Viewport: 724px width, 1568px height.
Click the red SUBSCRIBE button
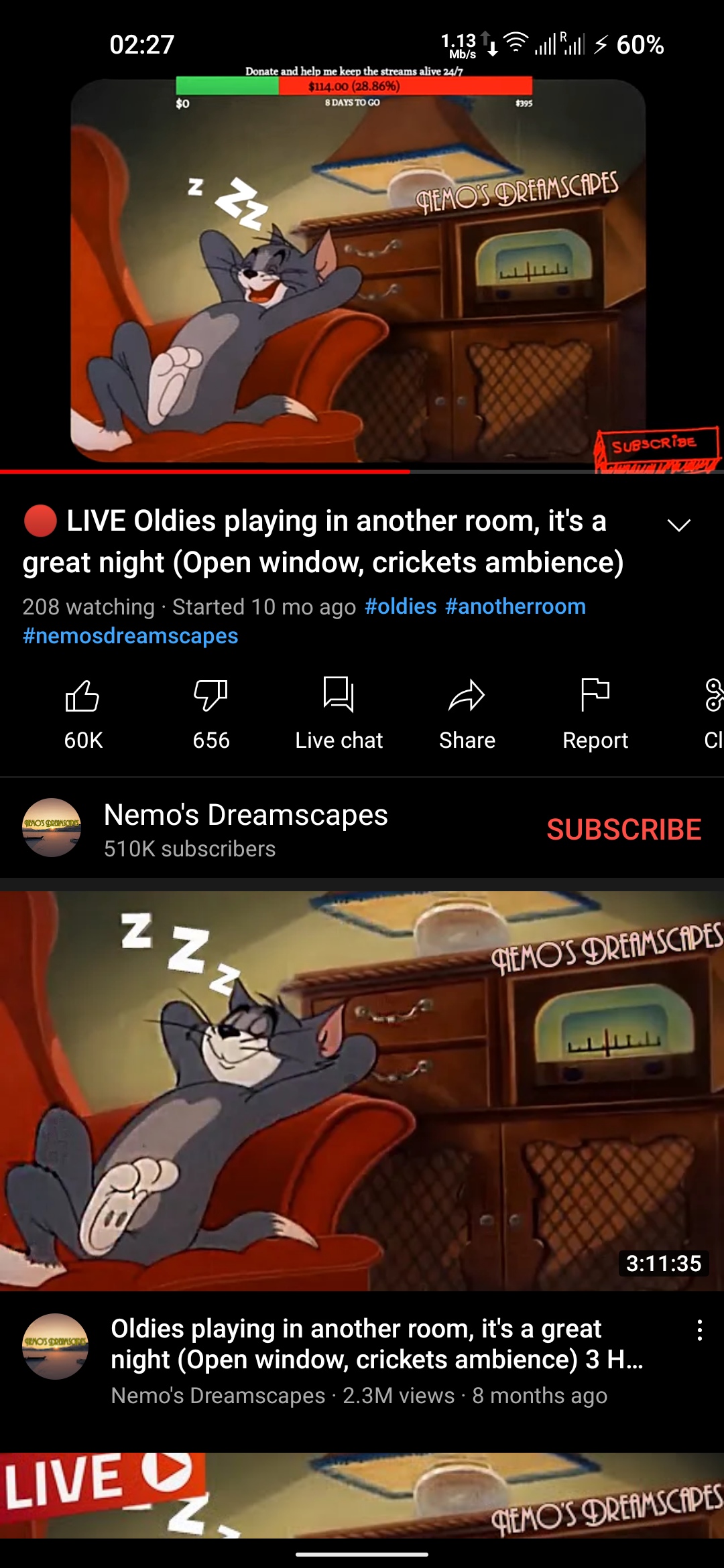click(624, 830)
